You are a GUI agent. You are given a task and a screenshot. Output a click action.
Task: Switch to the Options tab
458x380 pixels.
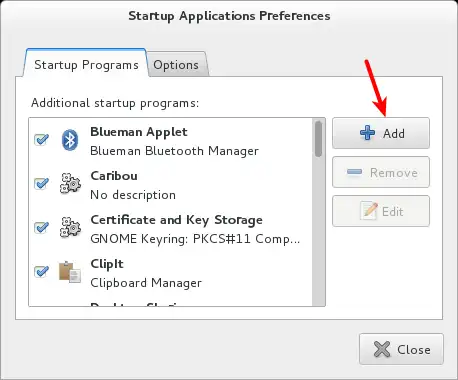pos(176,65)
